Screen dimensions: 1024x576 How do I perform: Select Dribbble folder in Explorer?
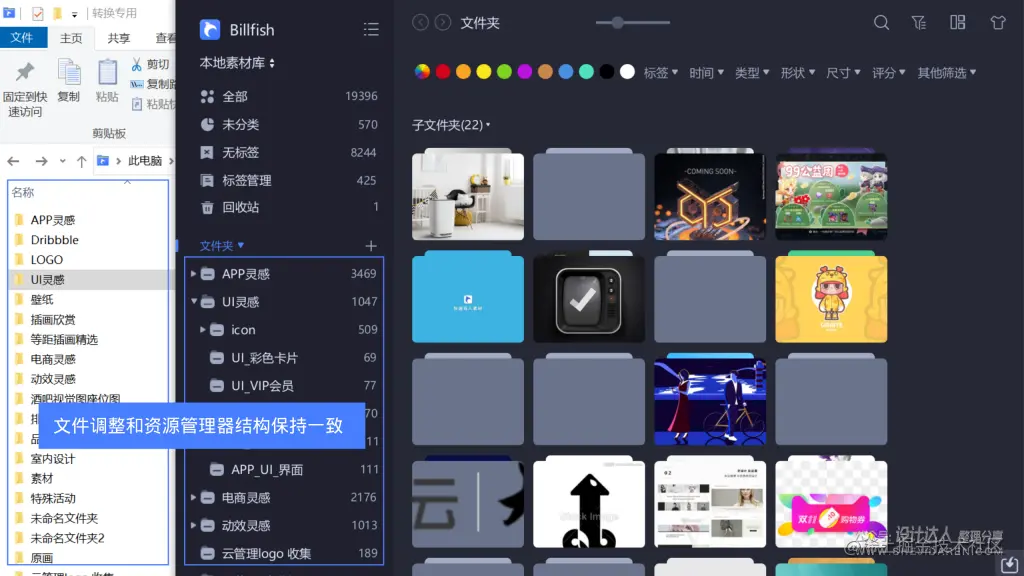54,240
